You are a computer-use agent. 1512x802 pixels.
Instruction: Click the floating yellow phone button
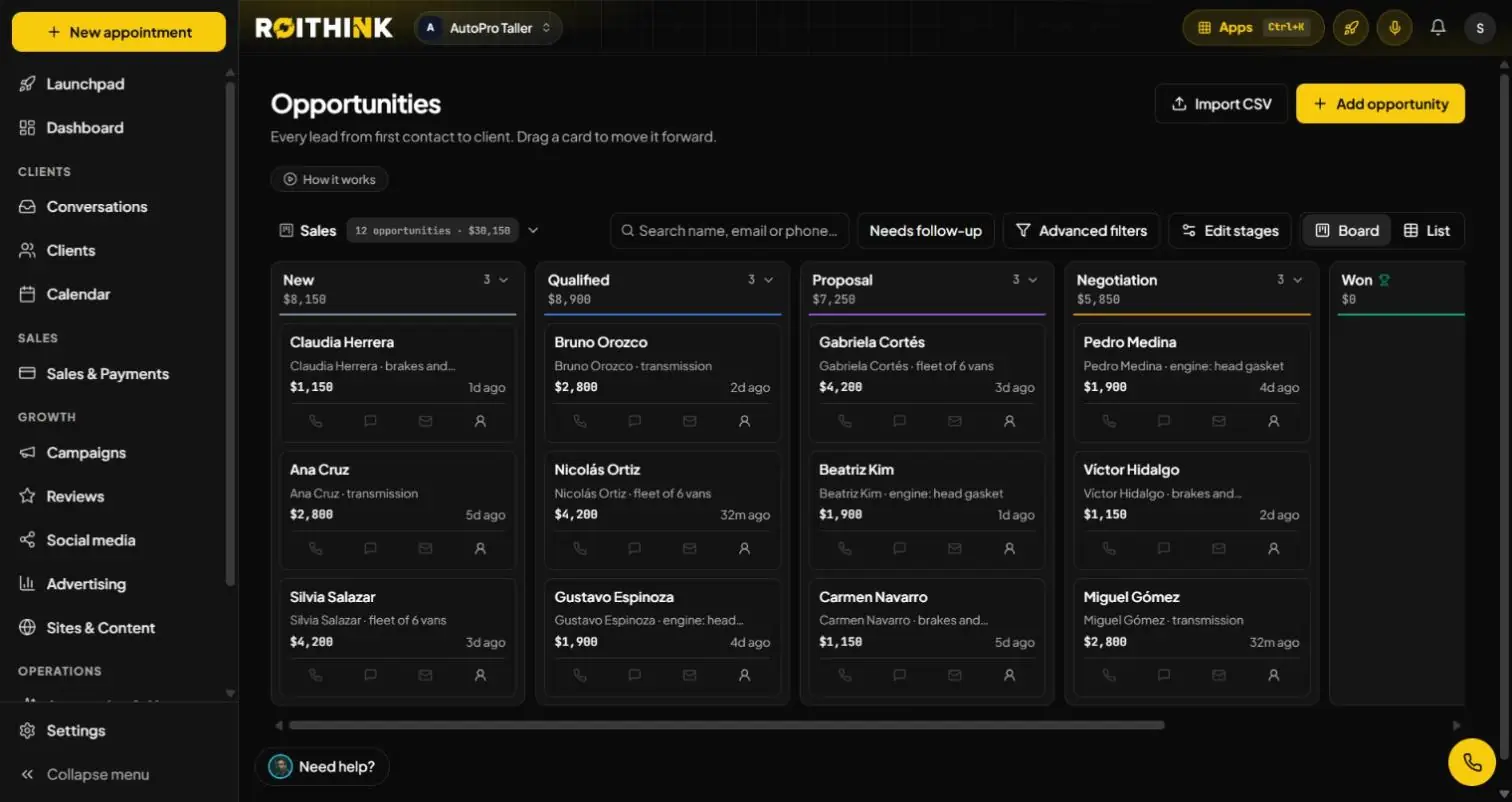coord(1472,762)
